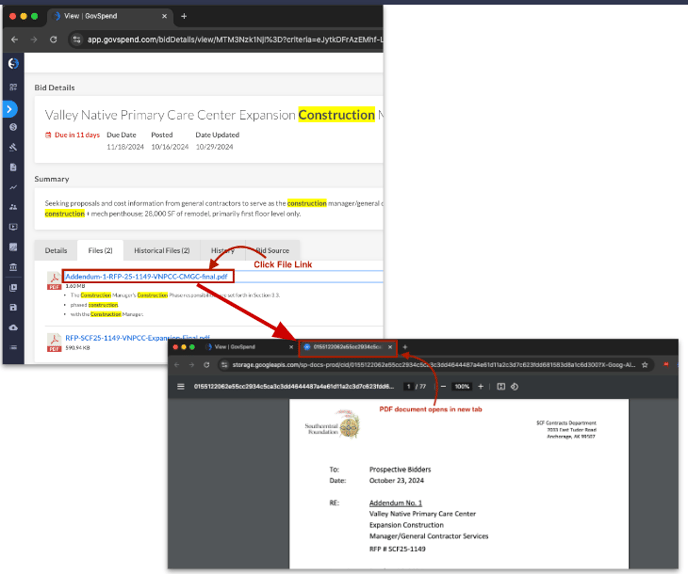Open the bank building agencies icon in sidebar
Screen dimensions: 688x574
(x=13, y=267)
